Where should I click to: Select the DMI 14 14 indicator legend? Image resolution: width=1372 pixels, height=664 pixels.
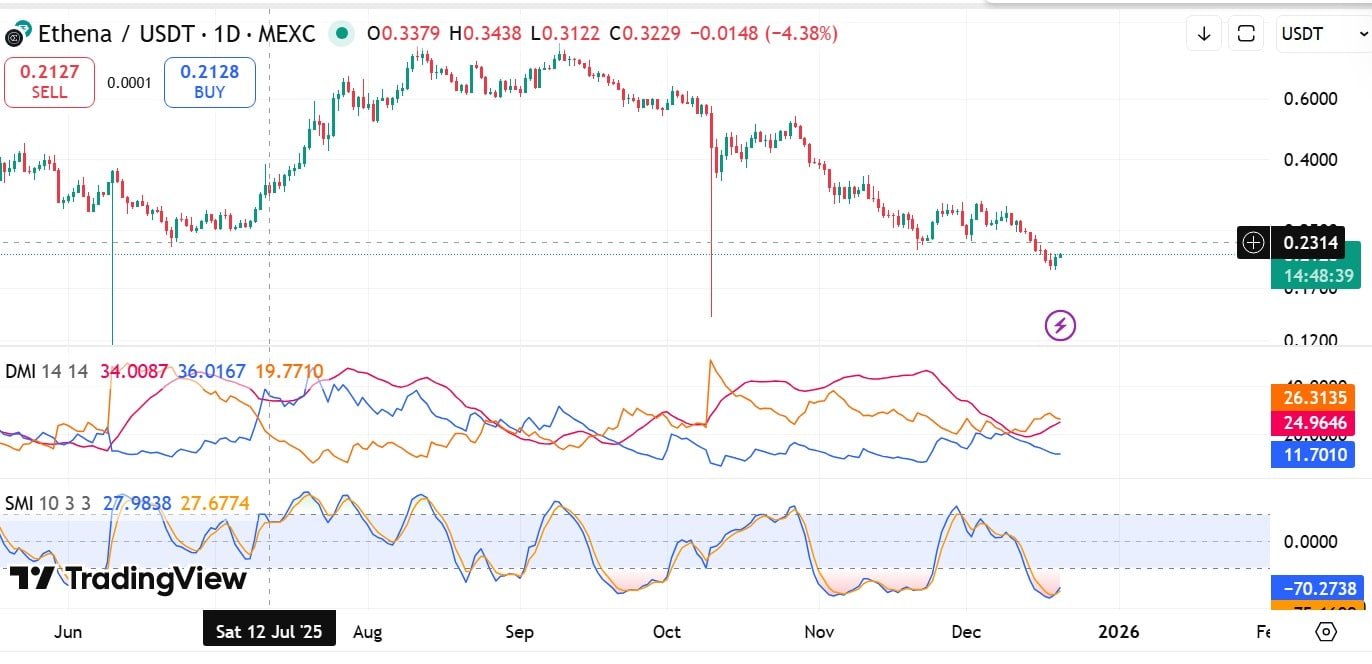46,372
